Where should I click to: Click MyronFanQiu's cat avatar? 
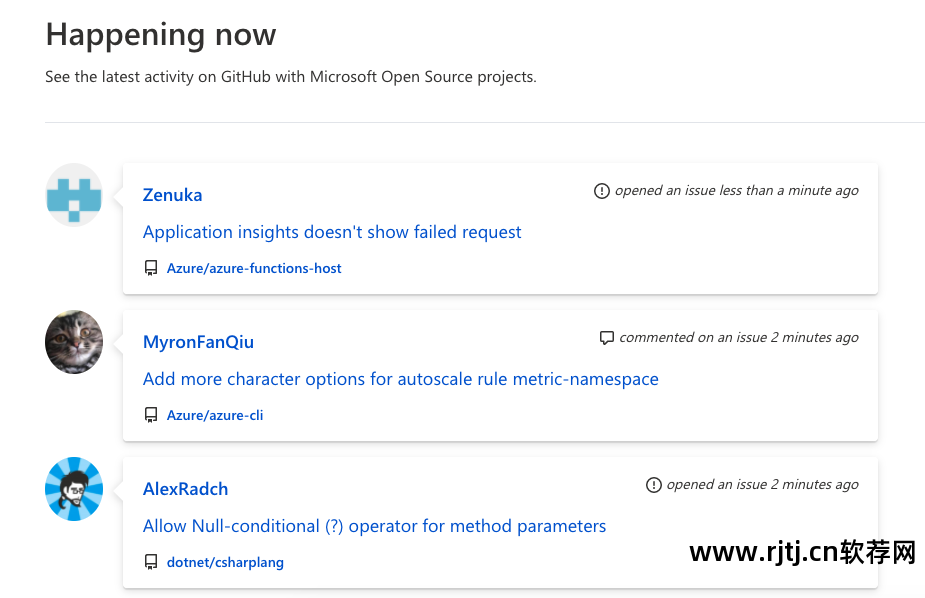click(x=74, y=342)
